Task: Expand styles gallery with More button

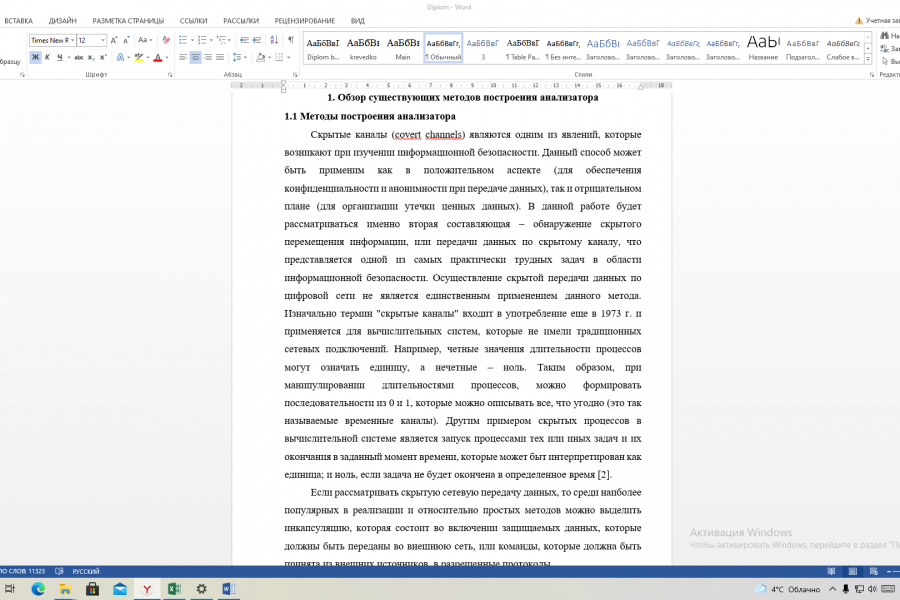Action: coord(868,59)
